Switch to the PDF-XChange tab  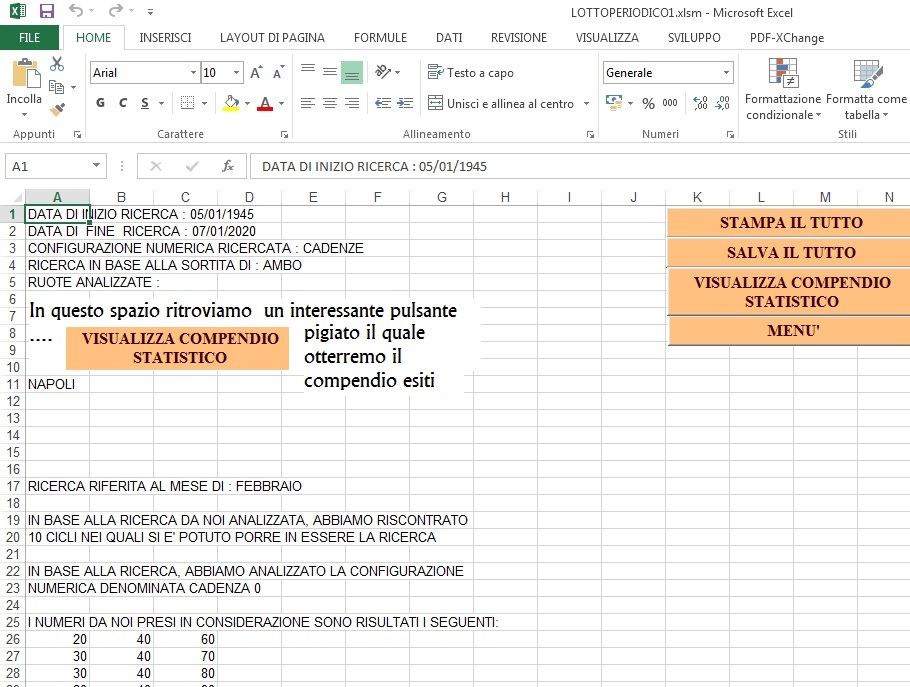point(786,38)
